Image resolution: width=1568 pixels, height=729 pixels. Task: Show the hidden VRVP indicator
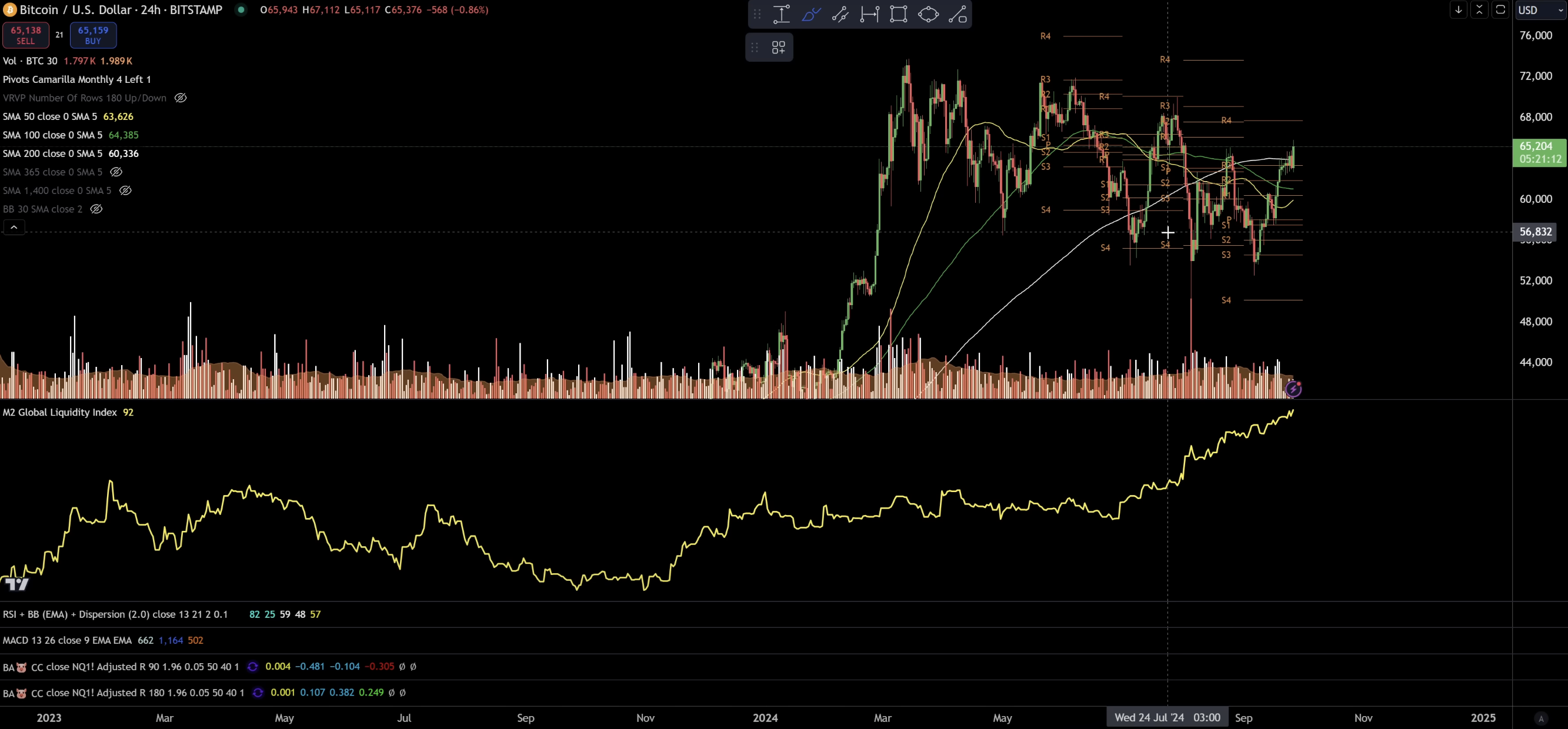[181, 98]
